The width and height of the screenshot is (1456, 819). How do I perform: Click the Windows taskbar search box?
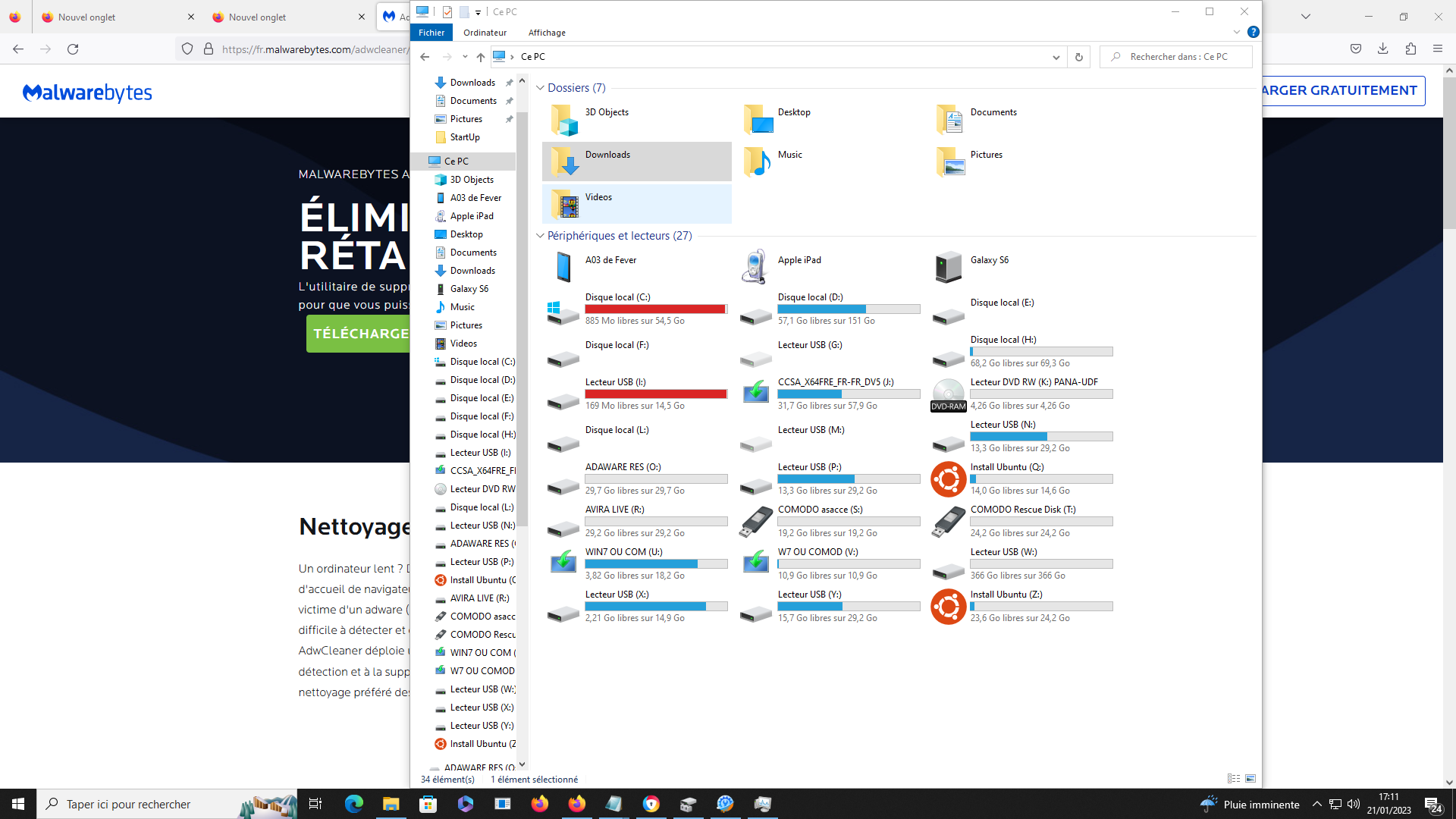167,804
